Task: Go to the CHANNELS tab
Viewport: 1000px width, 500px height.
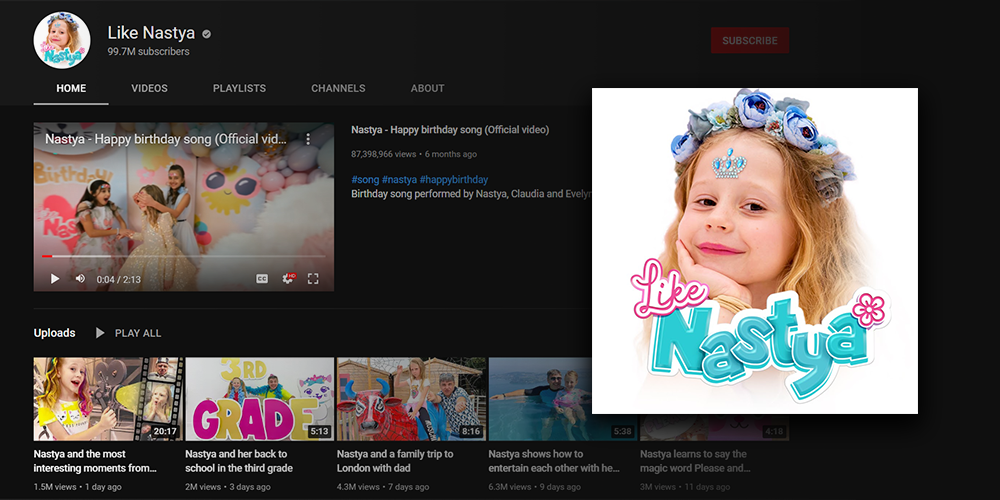Action: pyautogui.click(x=338, y=89)
